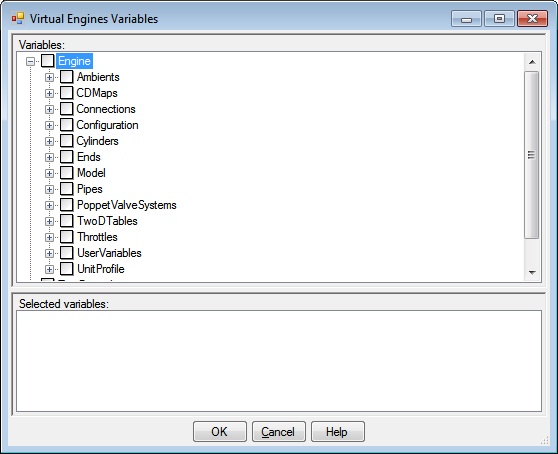Tick the TwoDTables checkbox

click(x=67, y=221)
